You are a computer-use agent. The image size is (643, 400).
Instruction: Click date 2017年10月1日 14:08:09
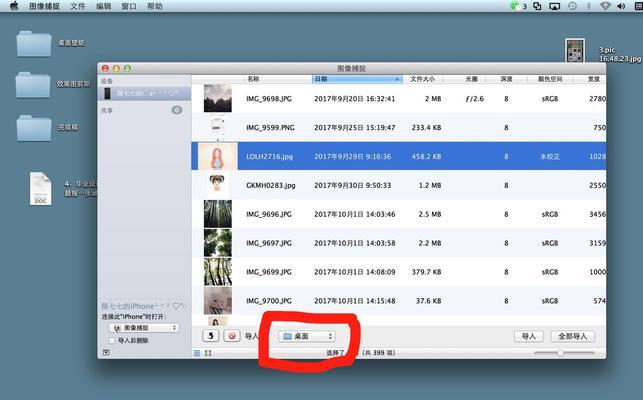pyautogui.click(x=355, y=272)
